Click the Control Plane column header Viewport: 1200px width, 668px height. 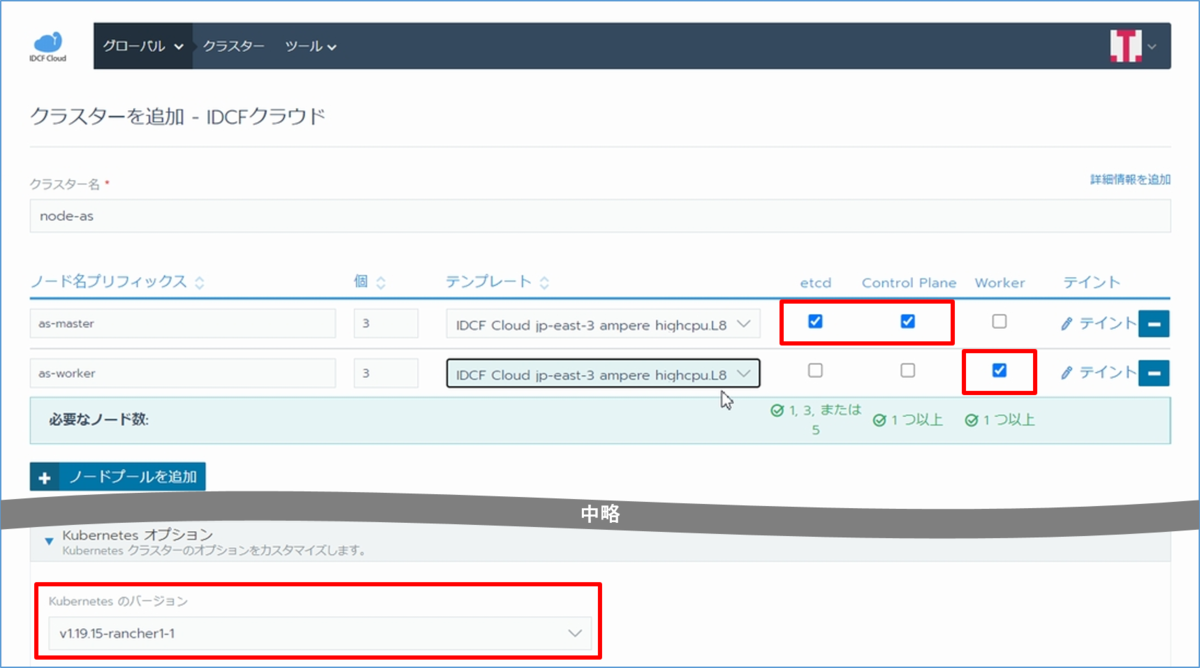[x=909, y=283]
